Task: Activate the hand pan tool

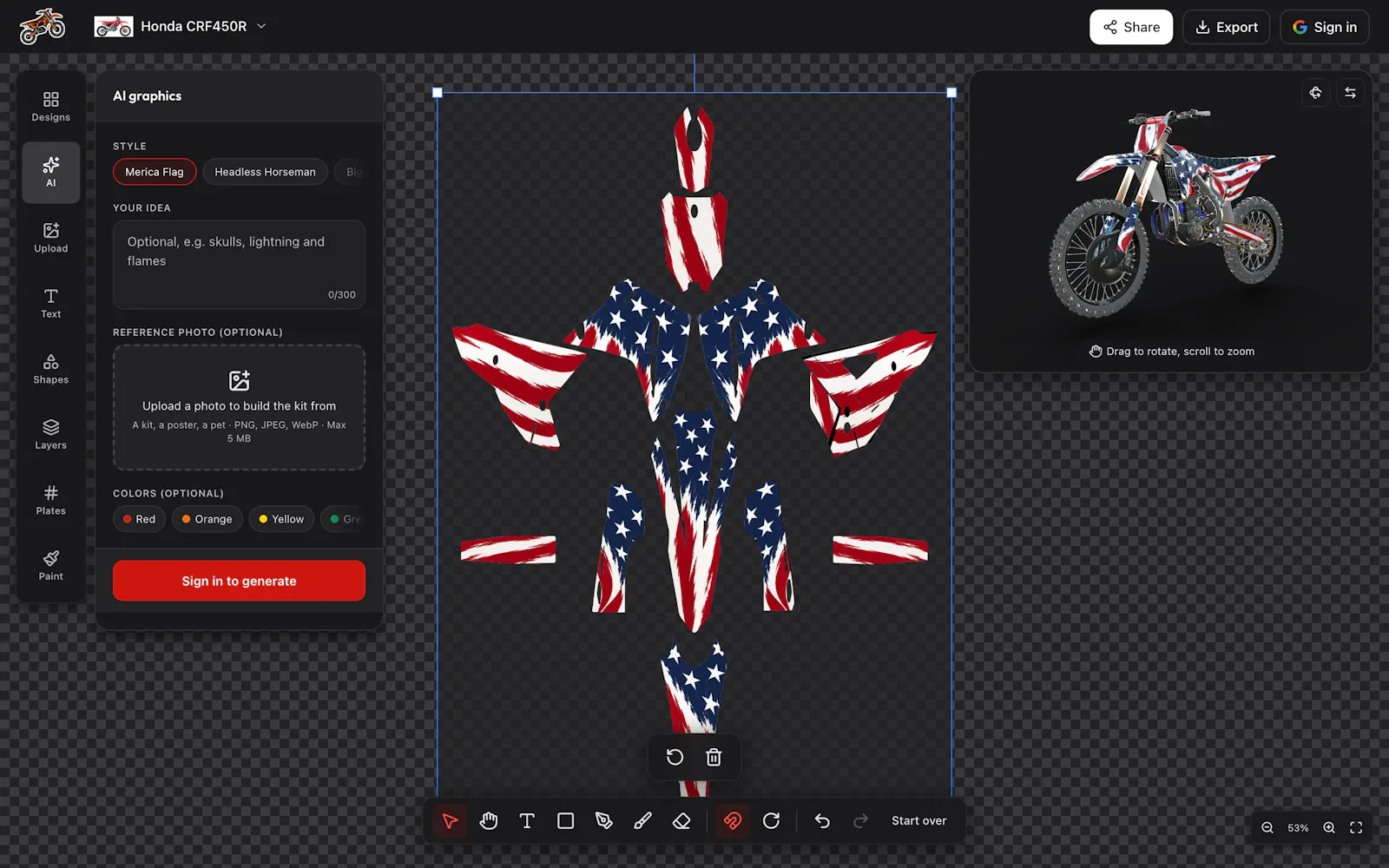Action: 489,821
